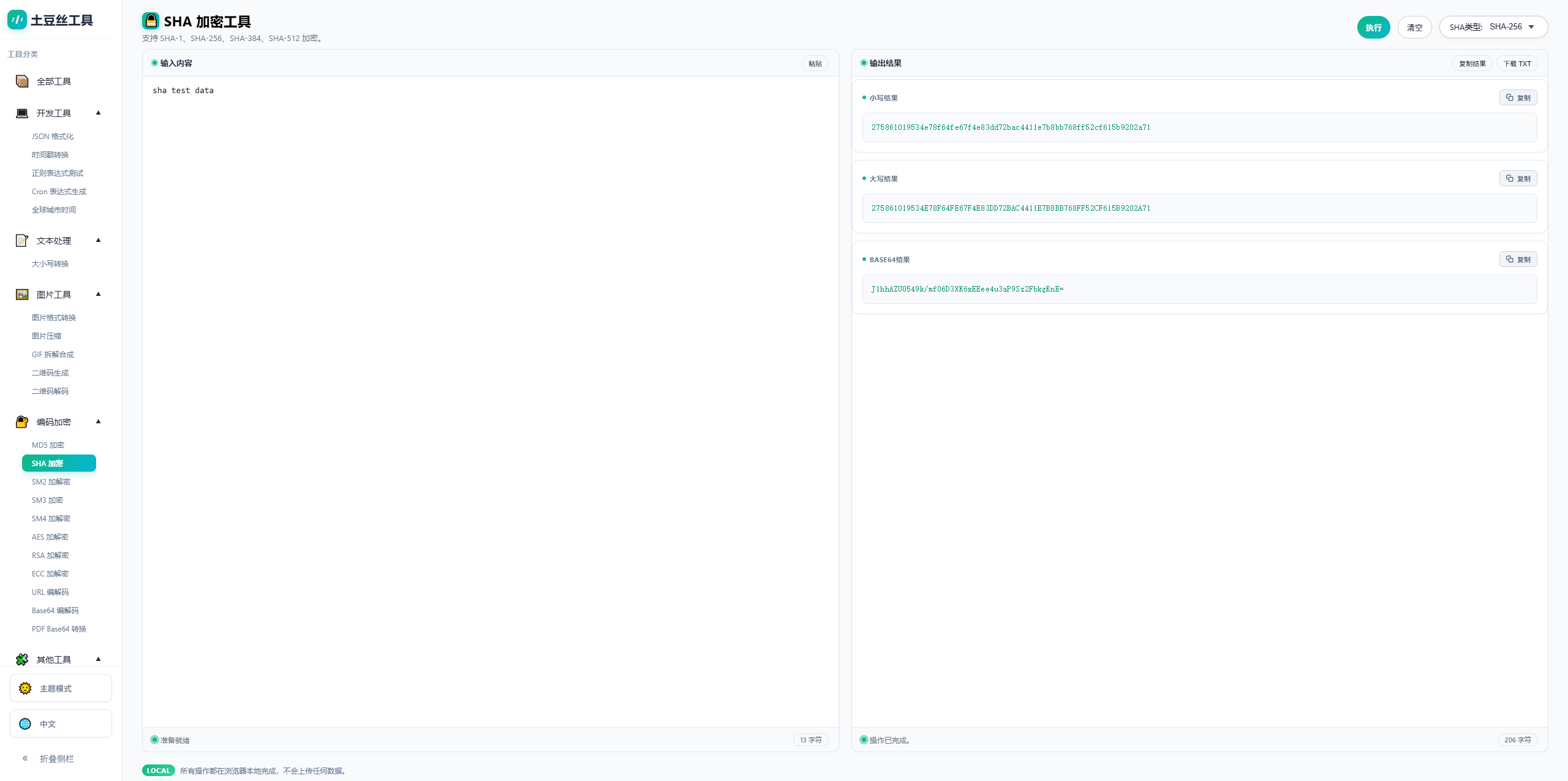Open the SHA类型 SHA-256 dropdown

pos(1493,27)
